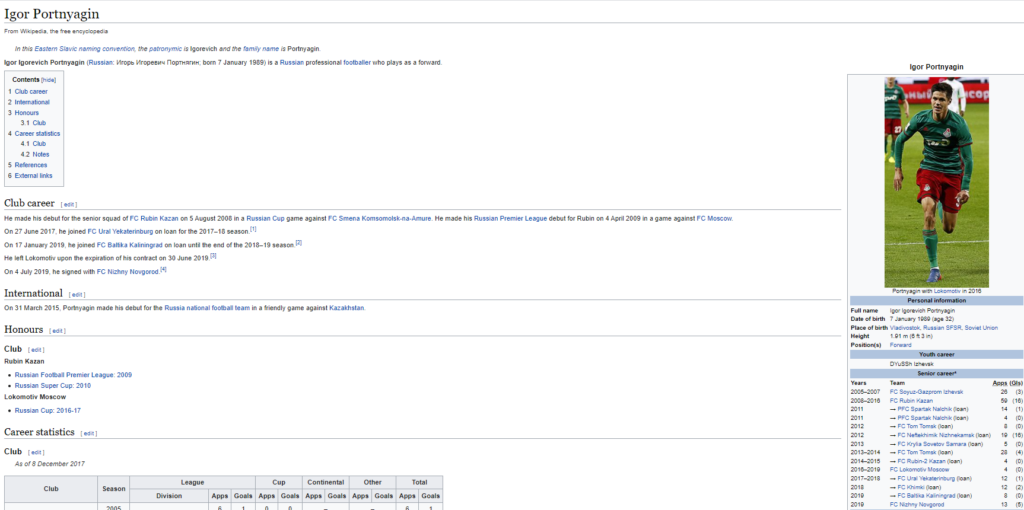Open Eastern Slavic naming convention link
The height and width of the screenshot is (510, 1024).
click(86, 49)
